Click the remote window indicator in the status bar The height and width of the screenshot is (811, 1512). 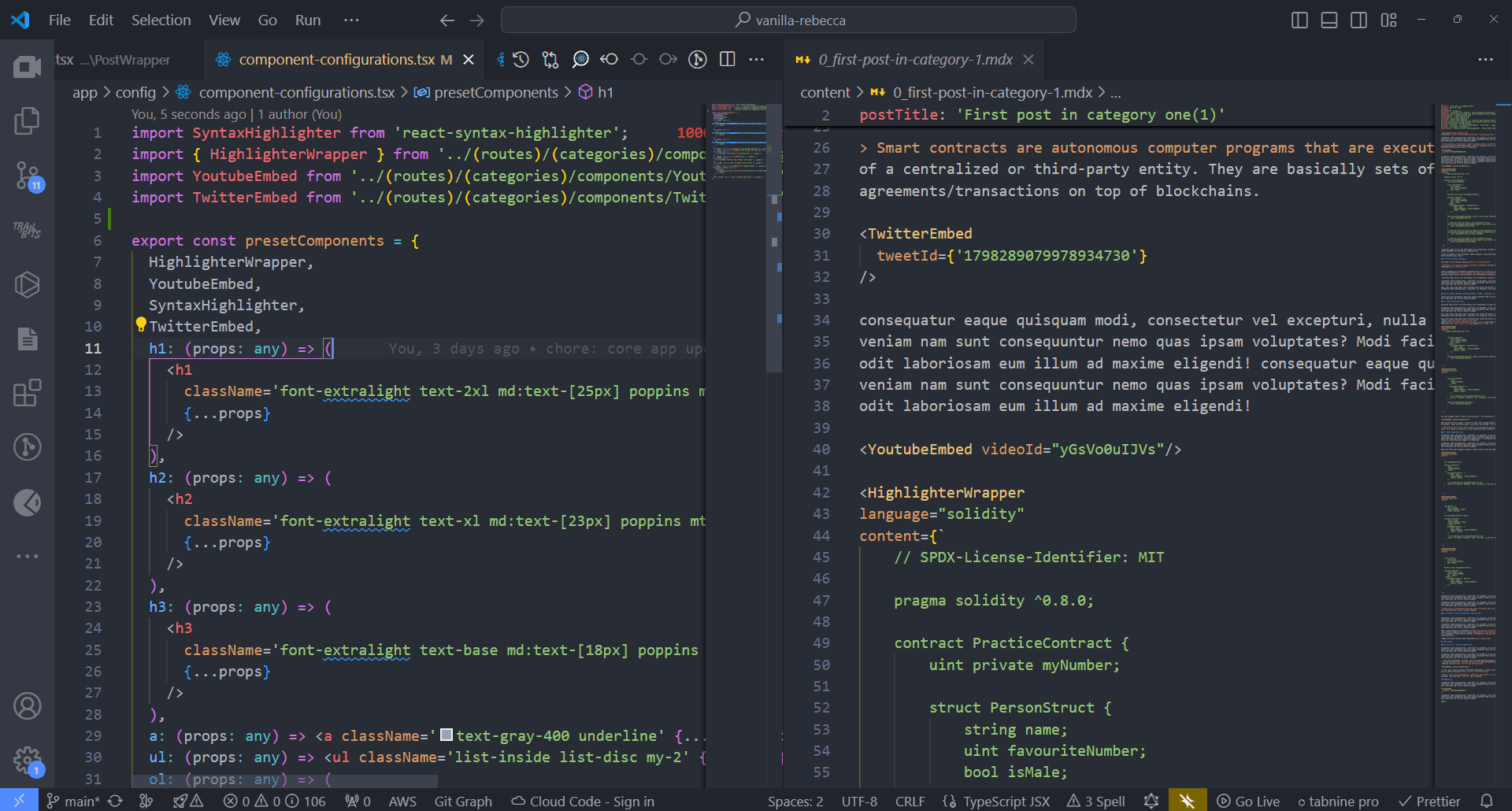19,800
